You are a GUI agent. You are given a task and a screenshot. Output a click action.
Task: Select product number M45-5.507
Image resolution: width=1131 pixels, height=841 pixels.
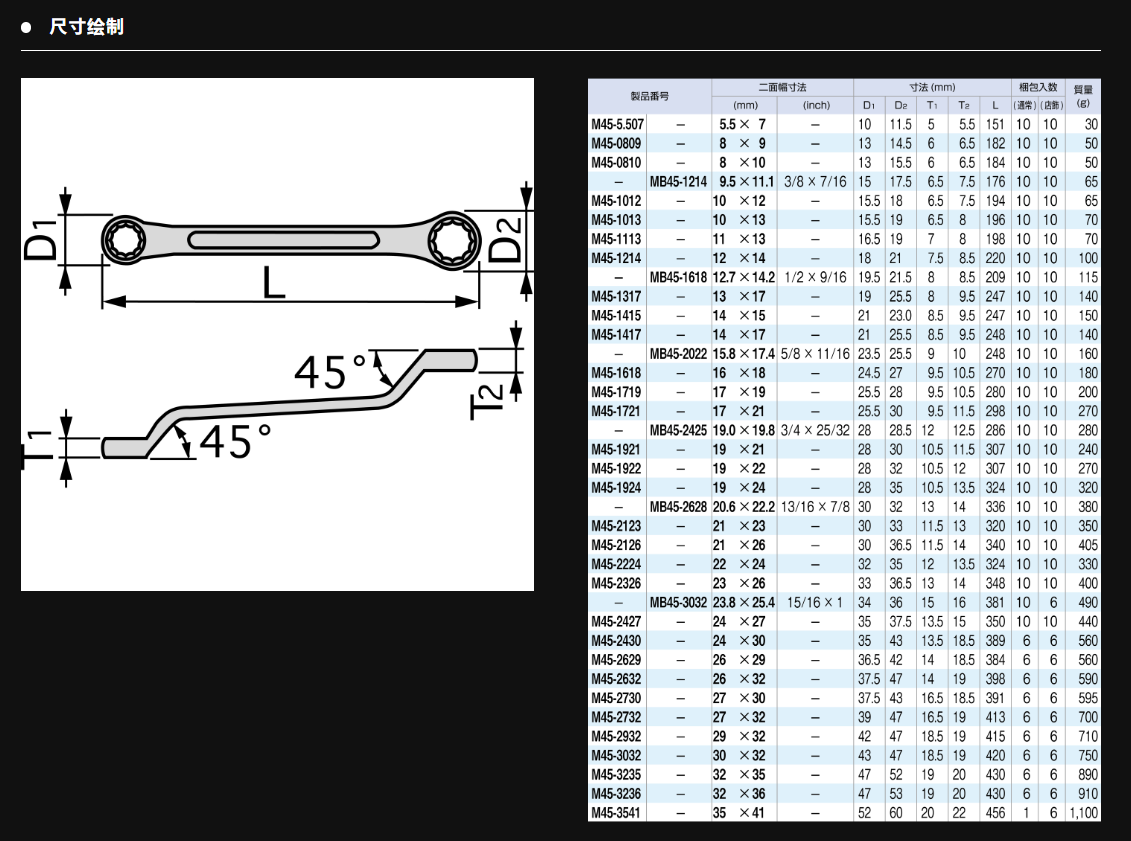(x=617, y=124)
